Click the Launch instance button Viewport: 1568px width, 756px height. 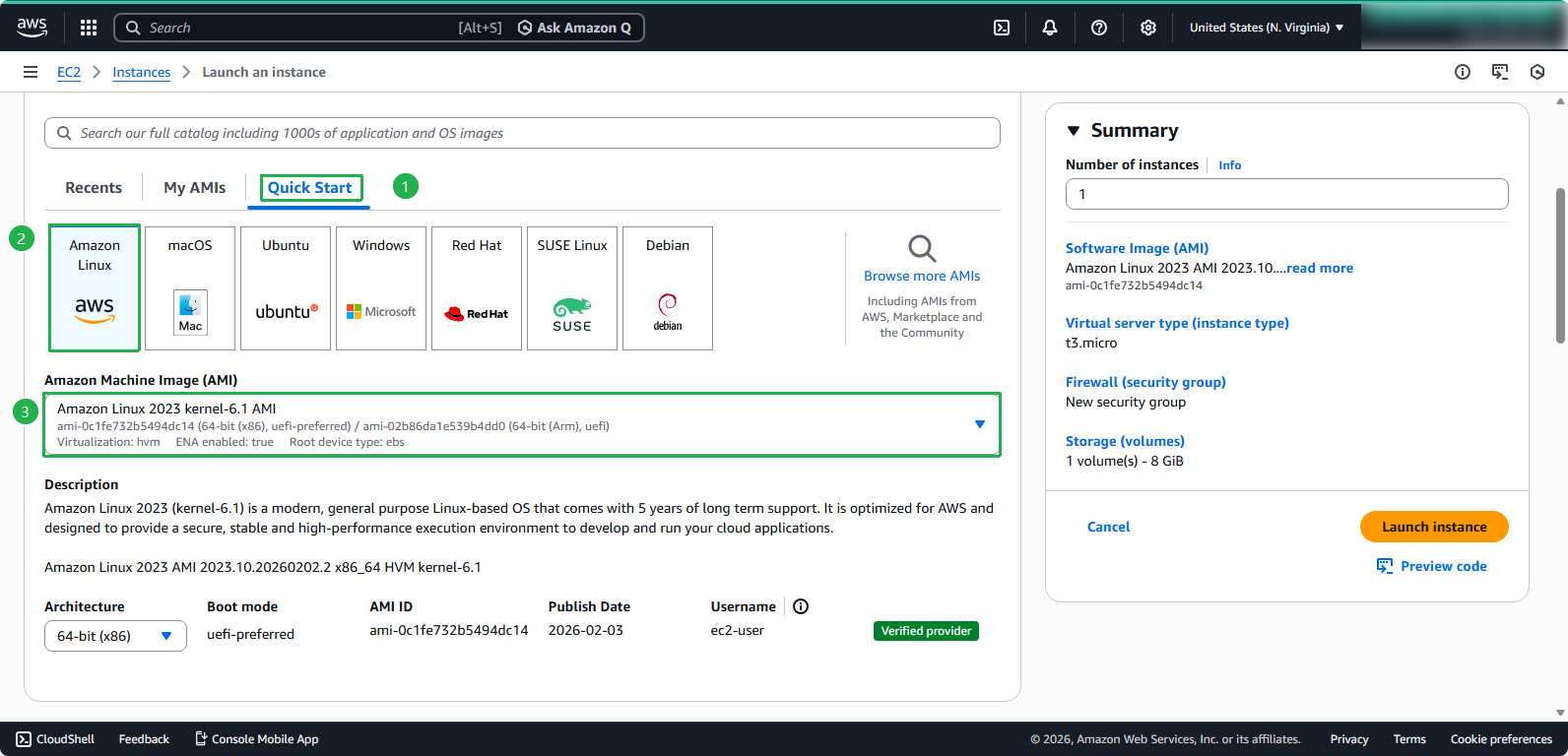click(1434, 527)
